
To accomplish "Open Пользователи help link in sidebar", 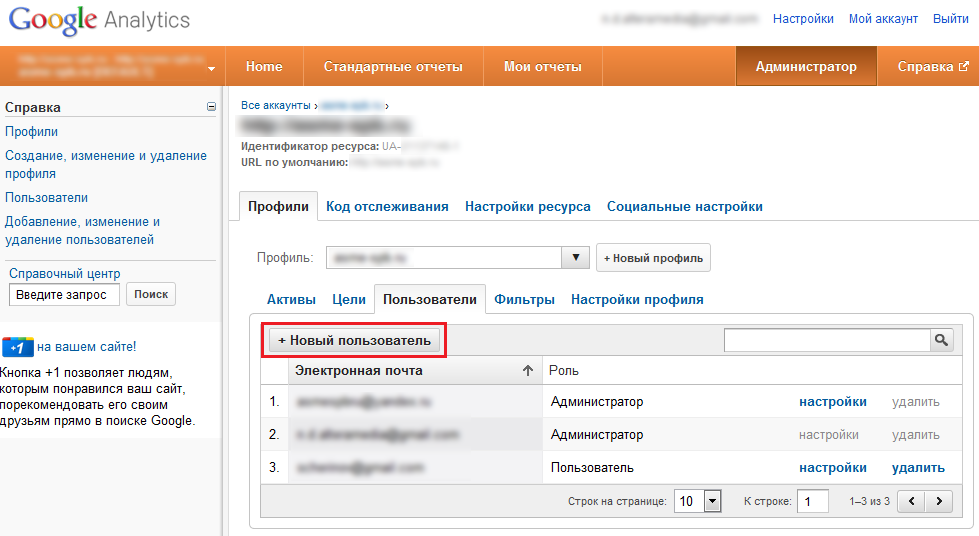I will (x=46, y=197).
